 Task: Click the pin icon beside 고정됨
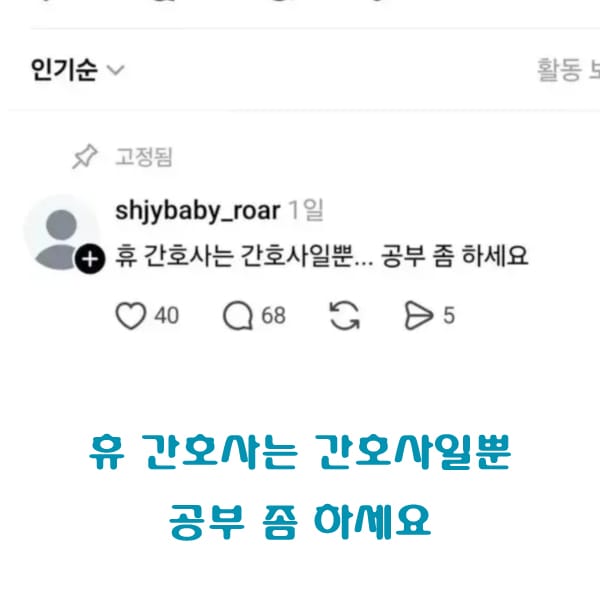[x=85, y=157]
